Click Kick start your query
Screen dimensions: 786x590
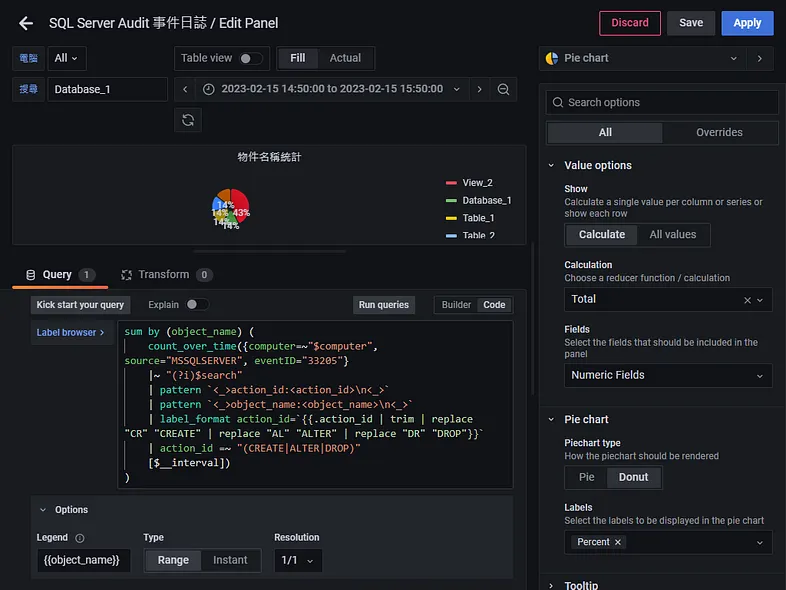point(80,305)
